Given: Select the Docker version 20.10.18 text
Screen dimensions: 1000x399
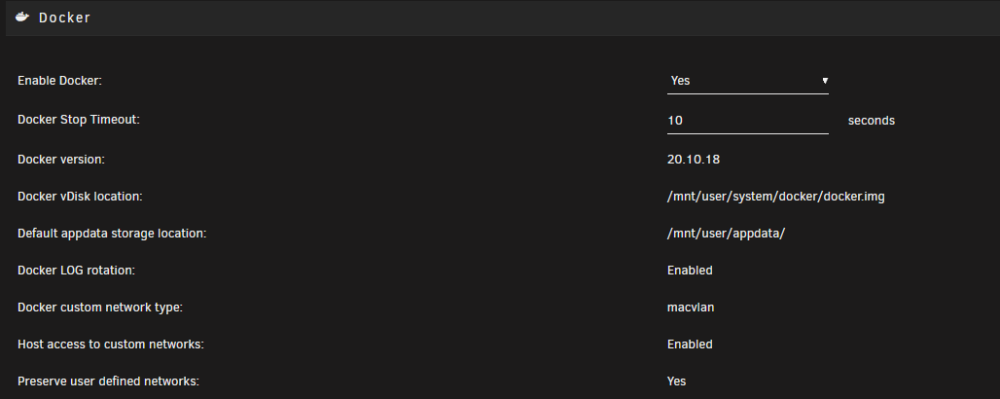Looking at the screenshot, I should pyautogui.click(x=693, y=159).
